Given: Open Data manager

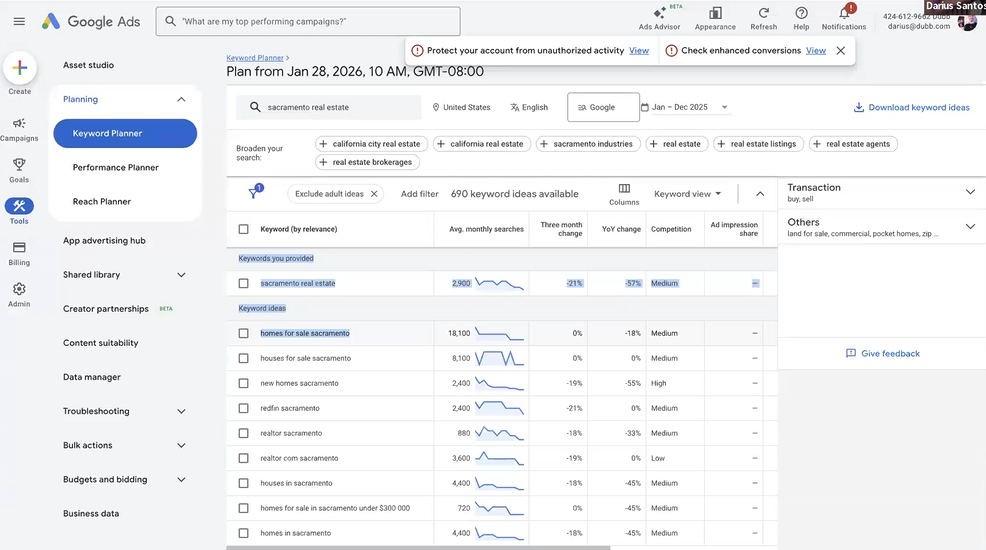Looking at the screenshot, I should click(x=92, y=377).
